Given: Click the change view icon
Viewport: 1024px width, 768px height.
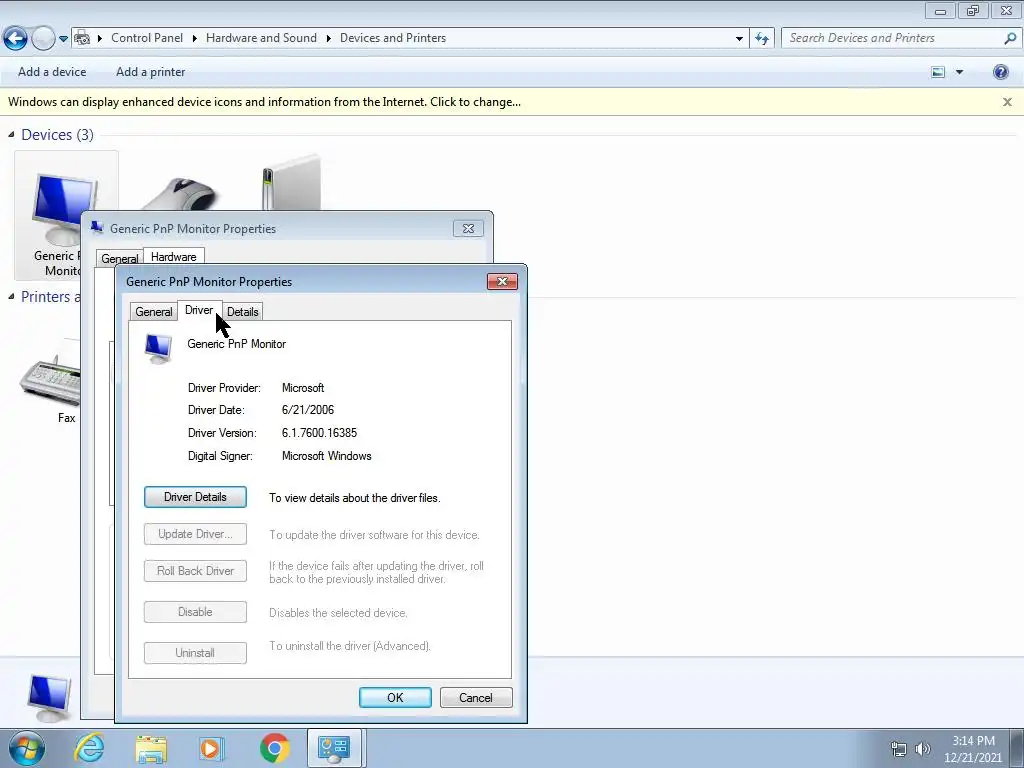Looking at the screenshot, I should pyautogui.click(x=938, y=72).
